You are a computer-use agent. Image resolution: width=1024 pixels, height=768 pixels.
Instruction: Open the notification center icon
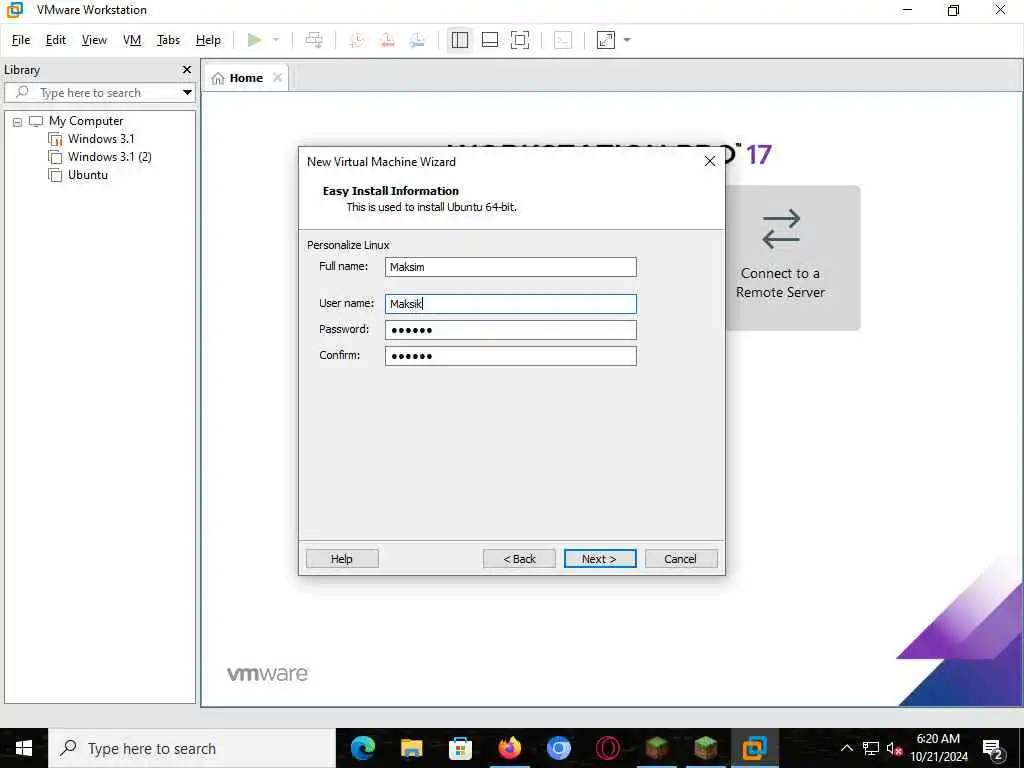click(993, 748)
